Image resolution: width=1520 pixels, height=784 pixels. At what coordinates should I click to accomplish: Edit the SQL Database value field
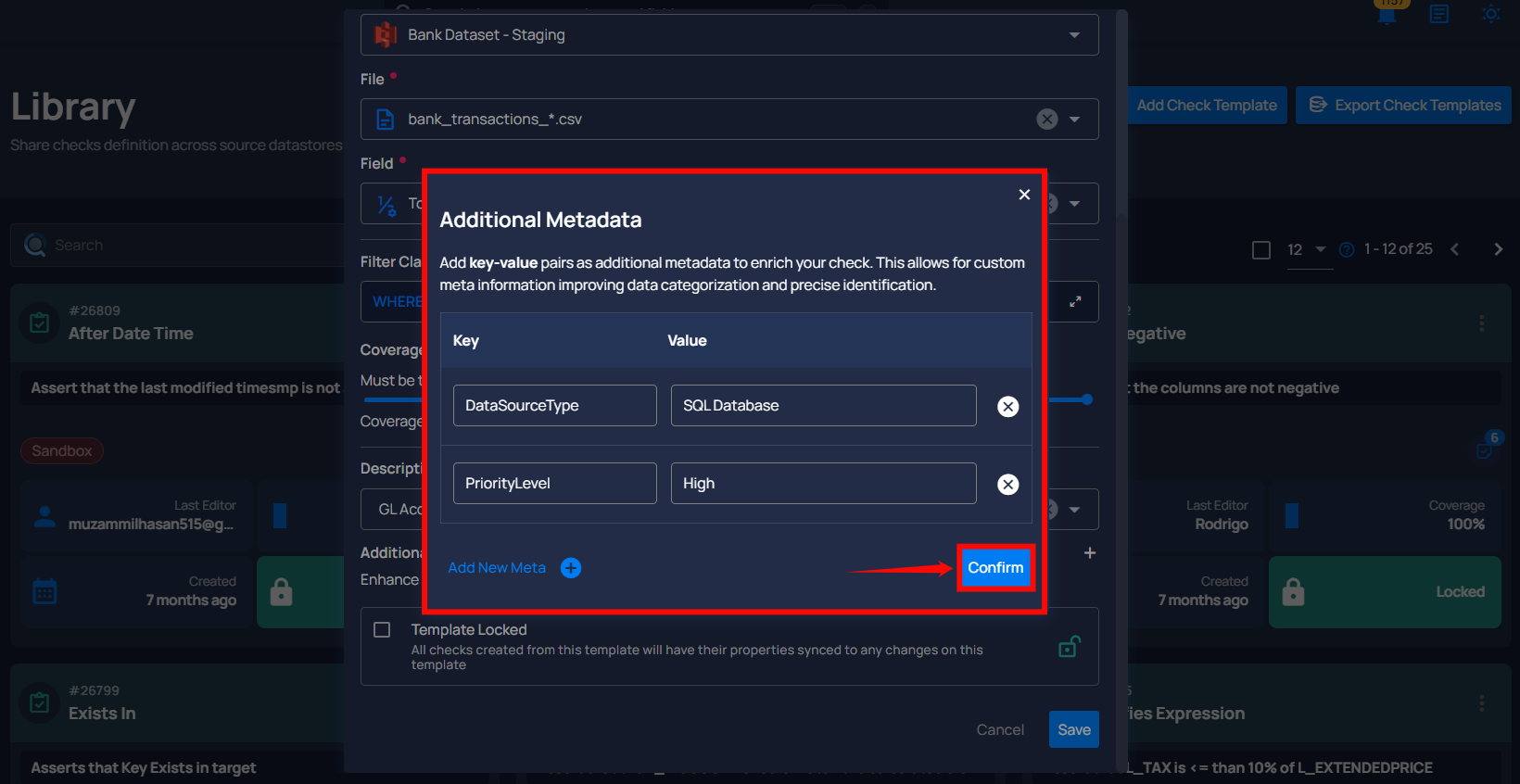coord(823,405)
